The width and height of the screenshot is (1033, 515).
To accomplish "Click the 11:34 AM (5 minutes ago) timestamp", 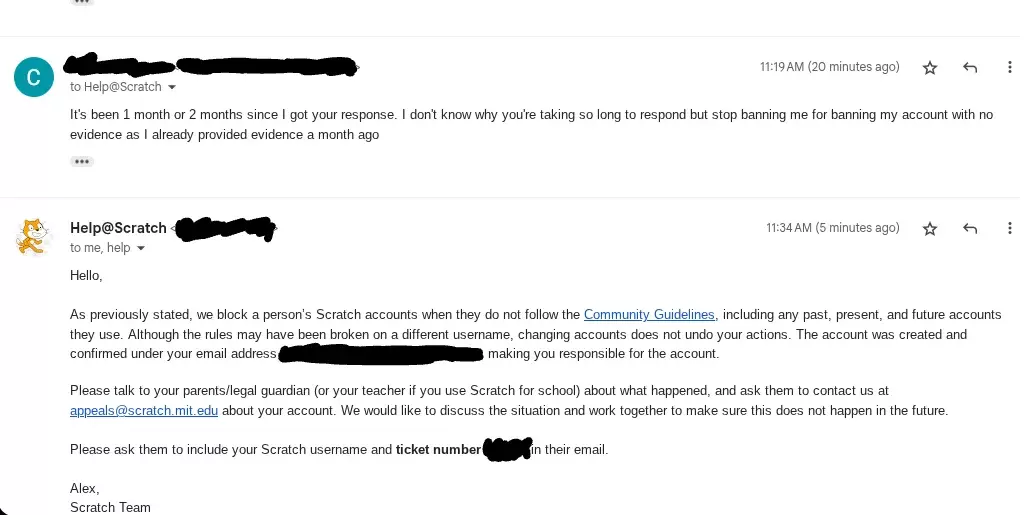I will tap(832, 228).
